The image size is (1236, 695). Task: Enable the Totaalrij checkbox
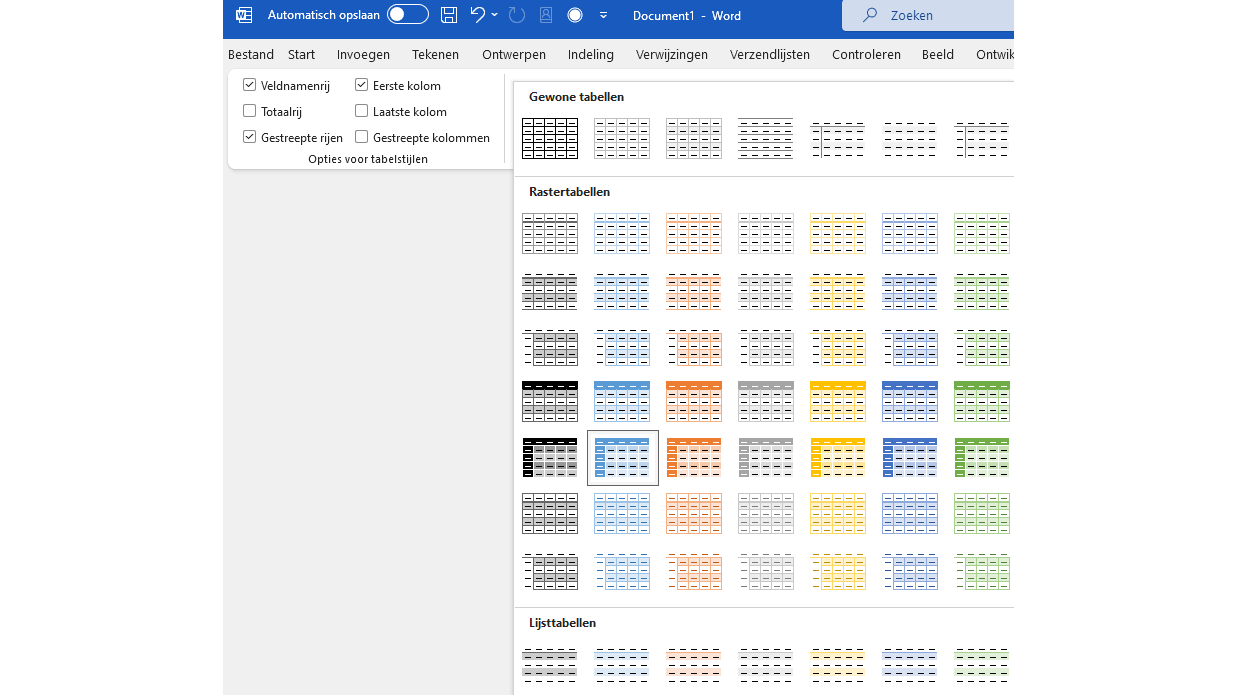[x=250, y=111]
